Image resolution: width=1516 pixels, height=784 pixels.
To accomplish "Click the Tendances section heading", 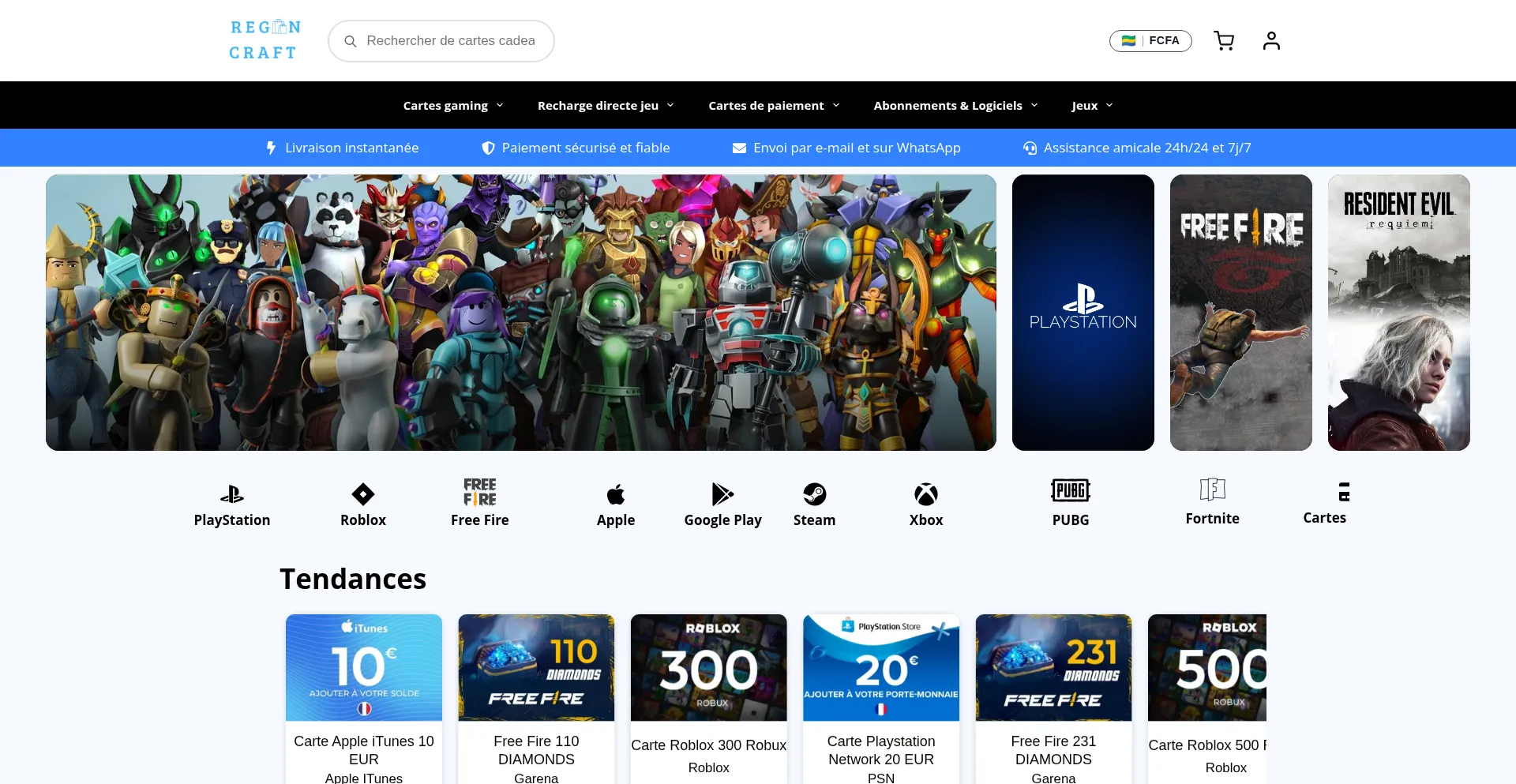I will (353, 579).
